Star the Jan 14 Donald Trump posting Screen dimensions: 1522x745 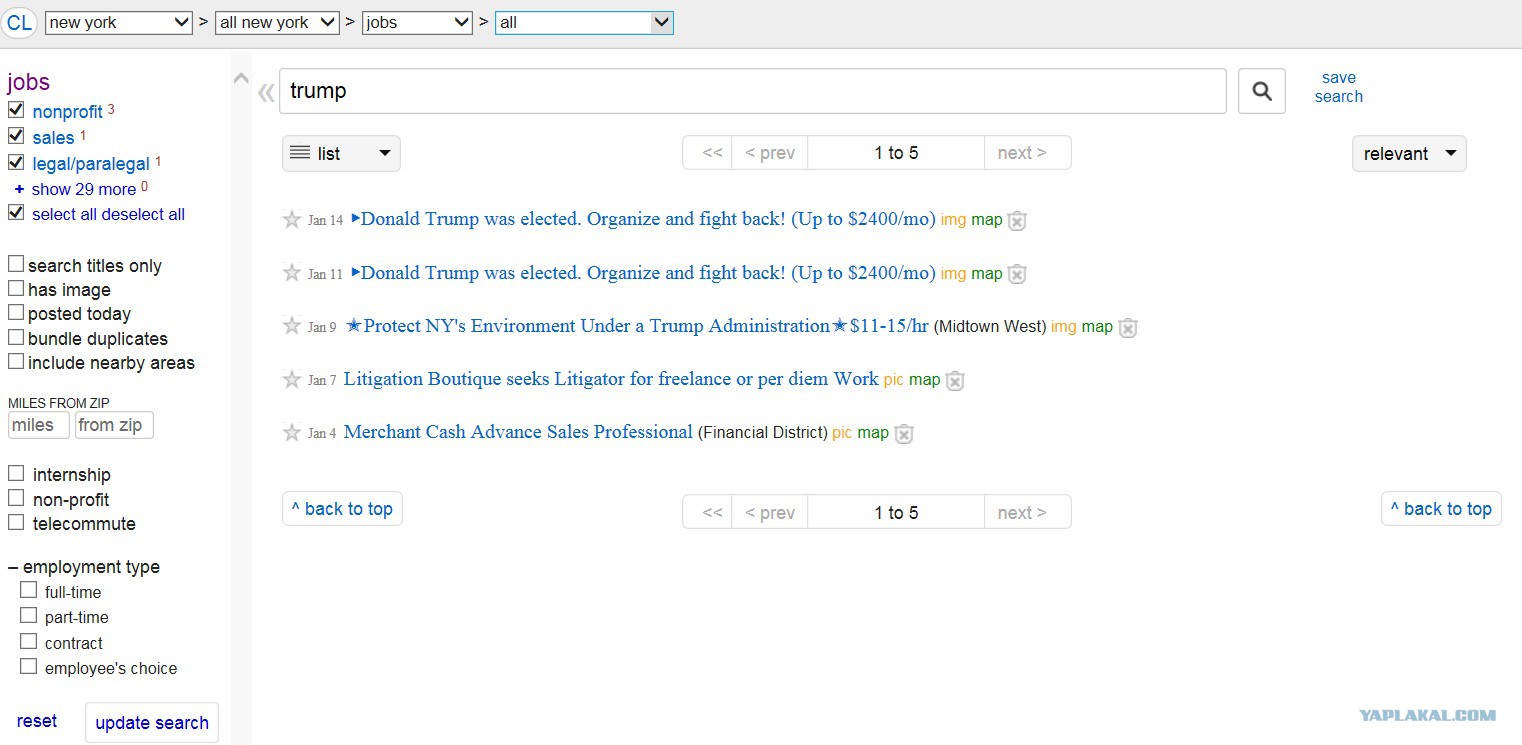pyautogui.click(x=292, y=219)
